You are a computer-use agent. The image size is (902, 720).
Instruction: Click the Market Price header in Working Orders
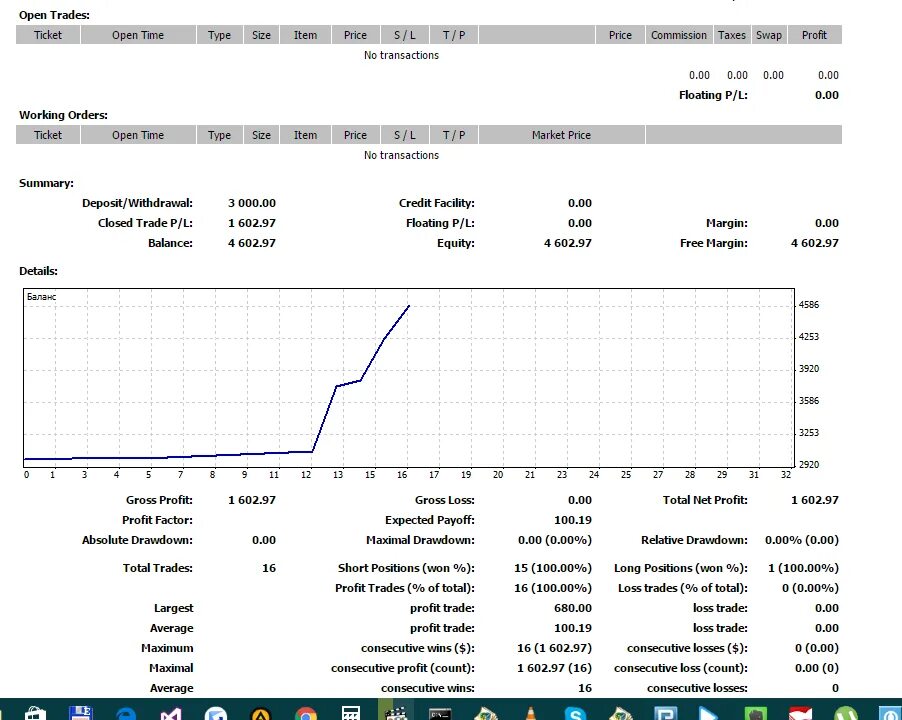[x=561, y=134]
